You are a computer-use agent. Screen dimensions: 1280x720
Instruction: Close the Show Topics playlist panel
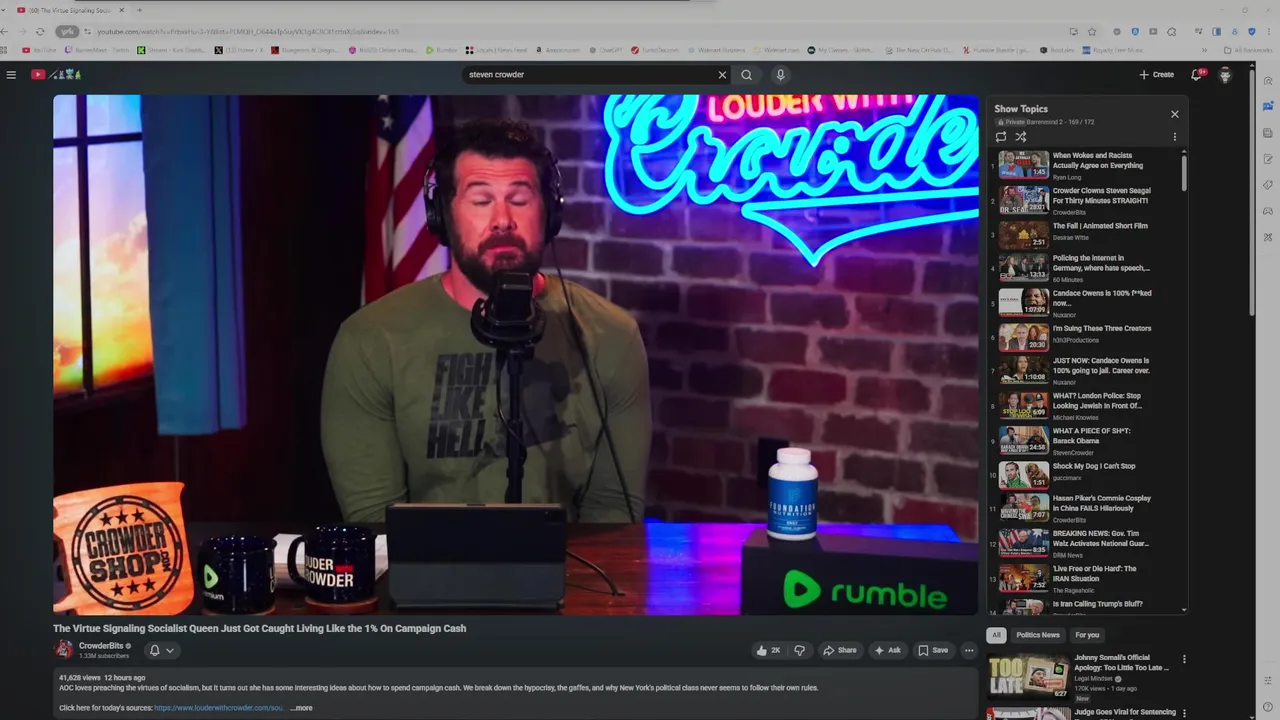[1175, 114]
